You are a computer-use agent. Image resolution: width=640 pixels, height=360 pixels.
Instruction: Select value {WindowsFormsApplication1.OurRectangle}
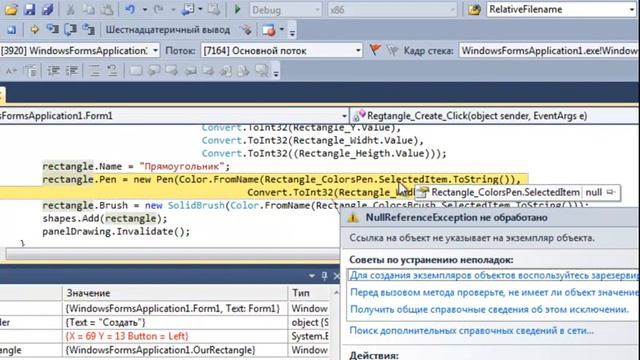point(160,350)
